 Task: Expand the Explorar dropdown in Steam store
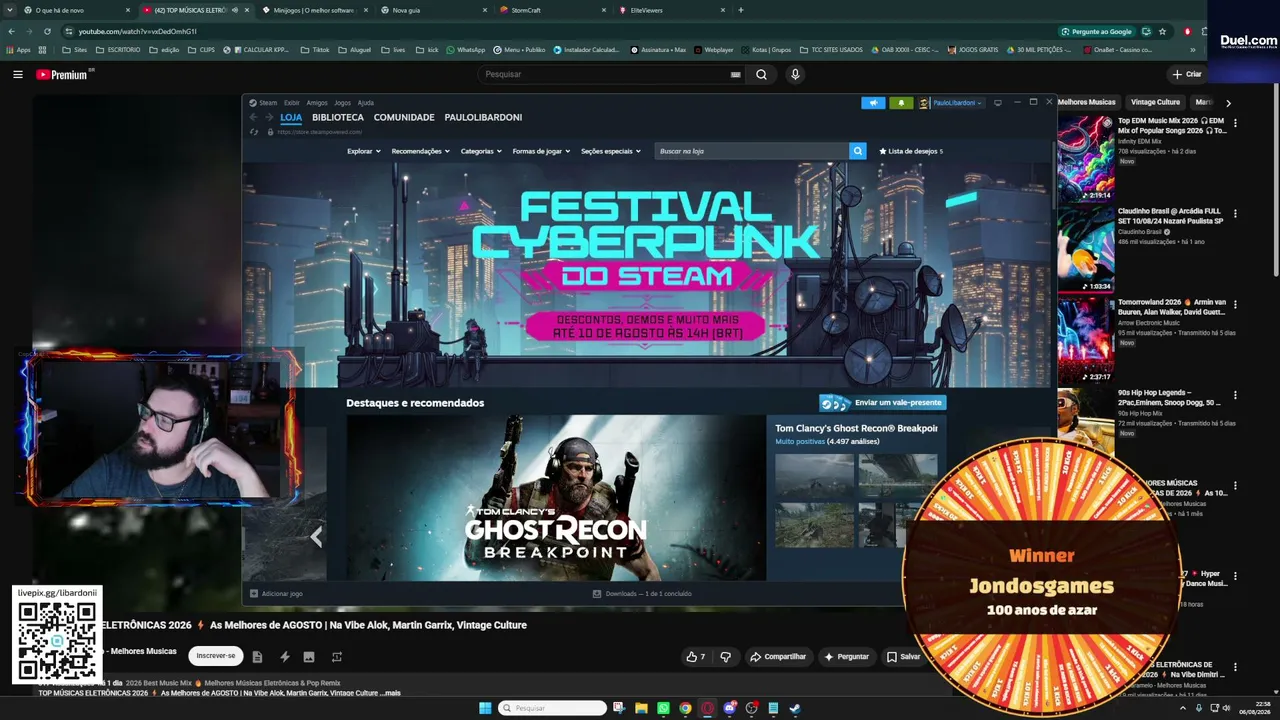(364, 151)
